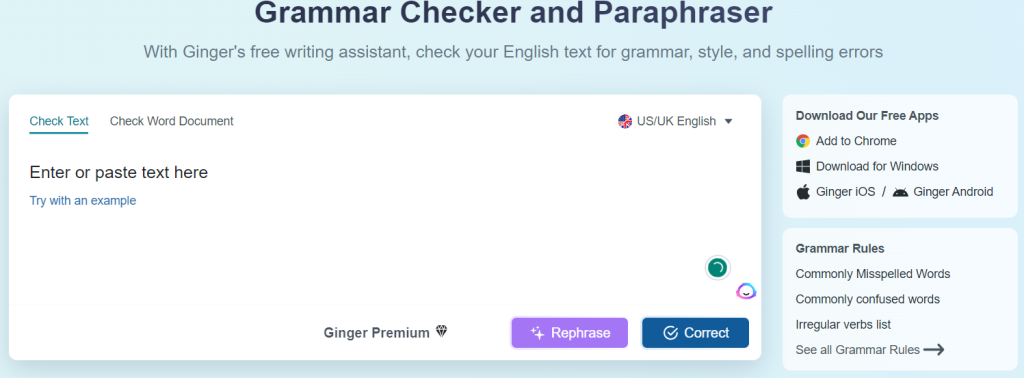This screenshot has height=378, width=1024.
Task: Click the Chrome logo icon
Action: [x=803, y=141]
